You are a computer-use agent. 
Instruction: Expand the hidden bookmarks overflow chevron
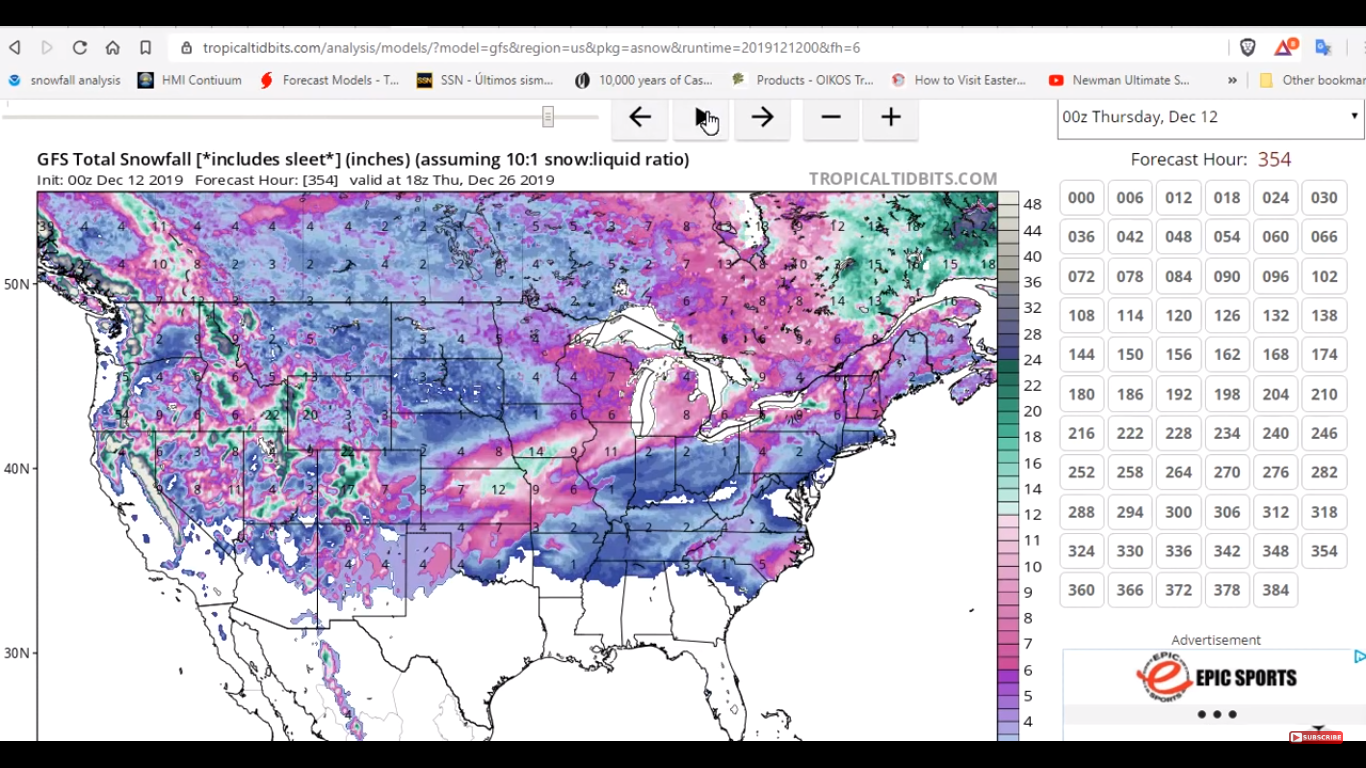click(1232, 80)
